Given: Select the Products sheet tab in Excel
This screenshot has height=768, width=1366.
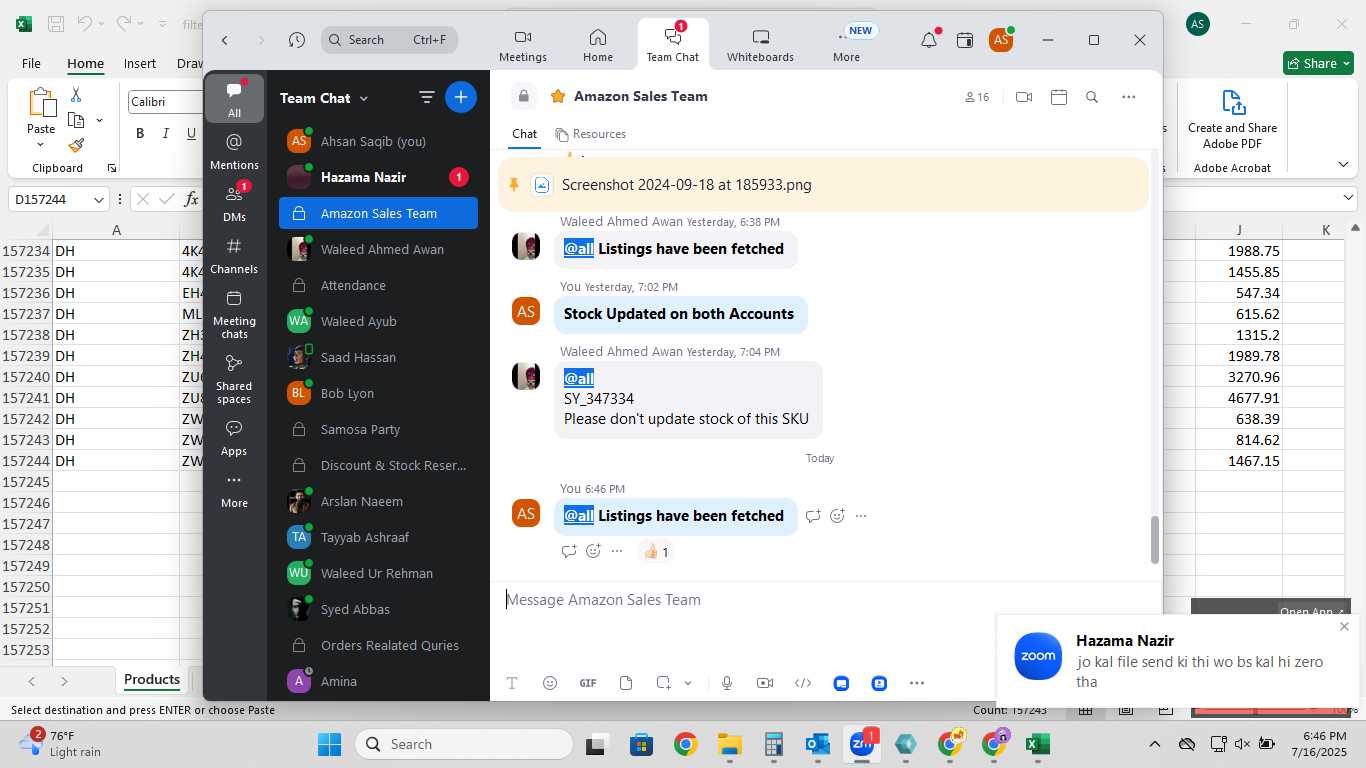Looking at the screenshot, I should pos(152,680).
